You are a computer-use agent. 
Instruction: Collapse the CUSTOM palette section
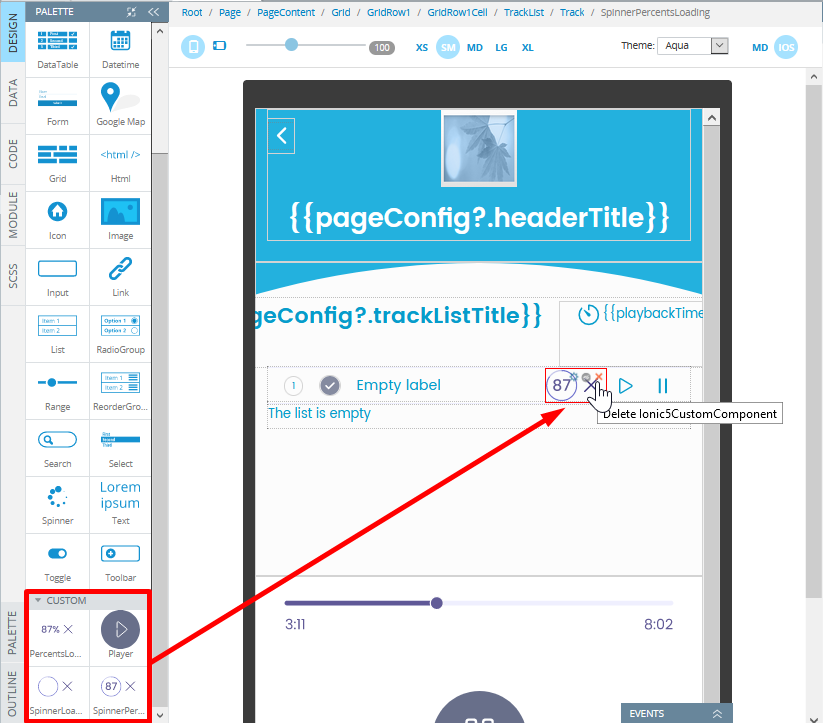tap(38, 600)
